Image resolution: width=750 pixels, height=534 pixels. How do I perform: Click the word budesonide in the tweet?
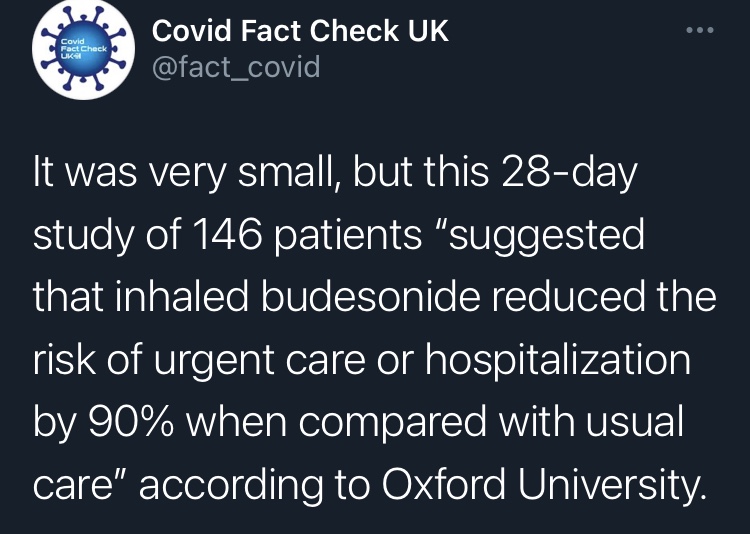(x=371, y=297)
